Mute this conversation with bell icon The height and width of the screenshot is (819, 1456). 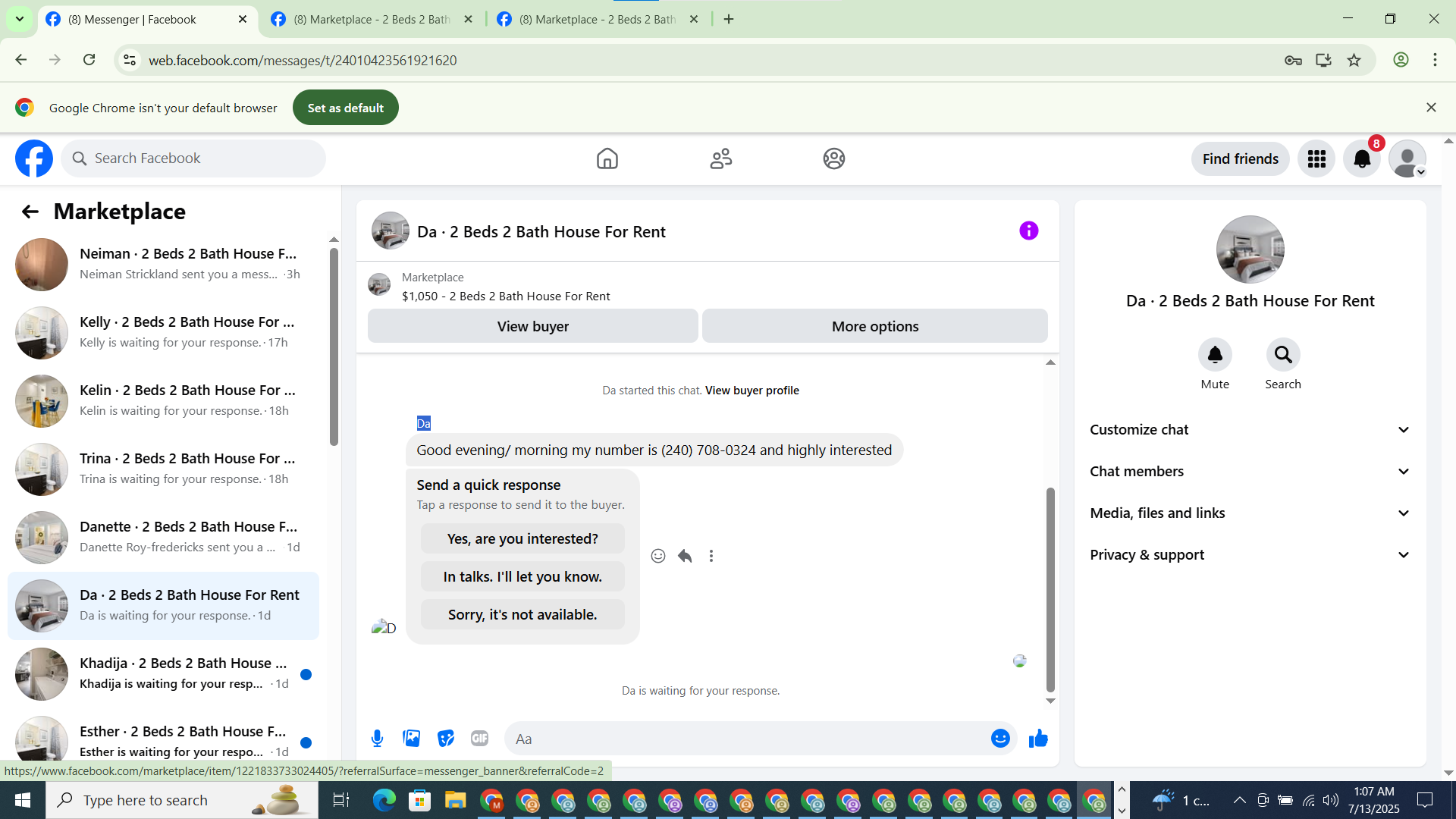point(1215,355)
